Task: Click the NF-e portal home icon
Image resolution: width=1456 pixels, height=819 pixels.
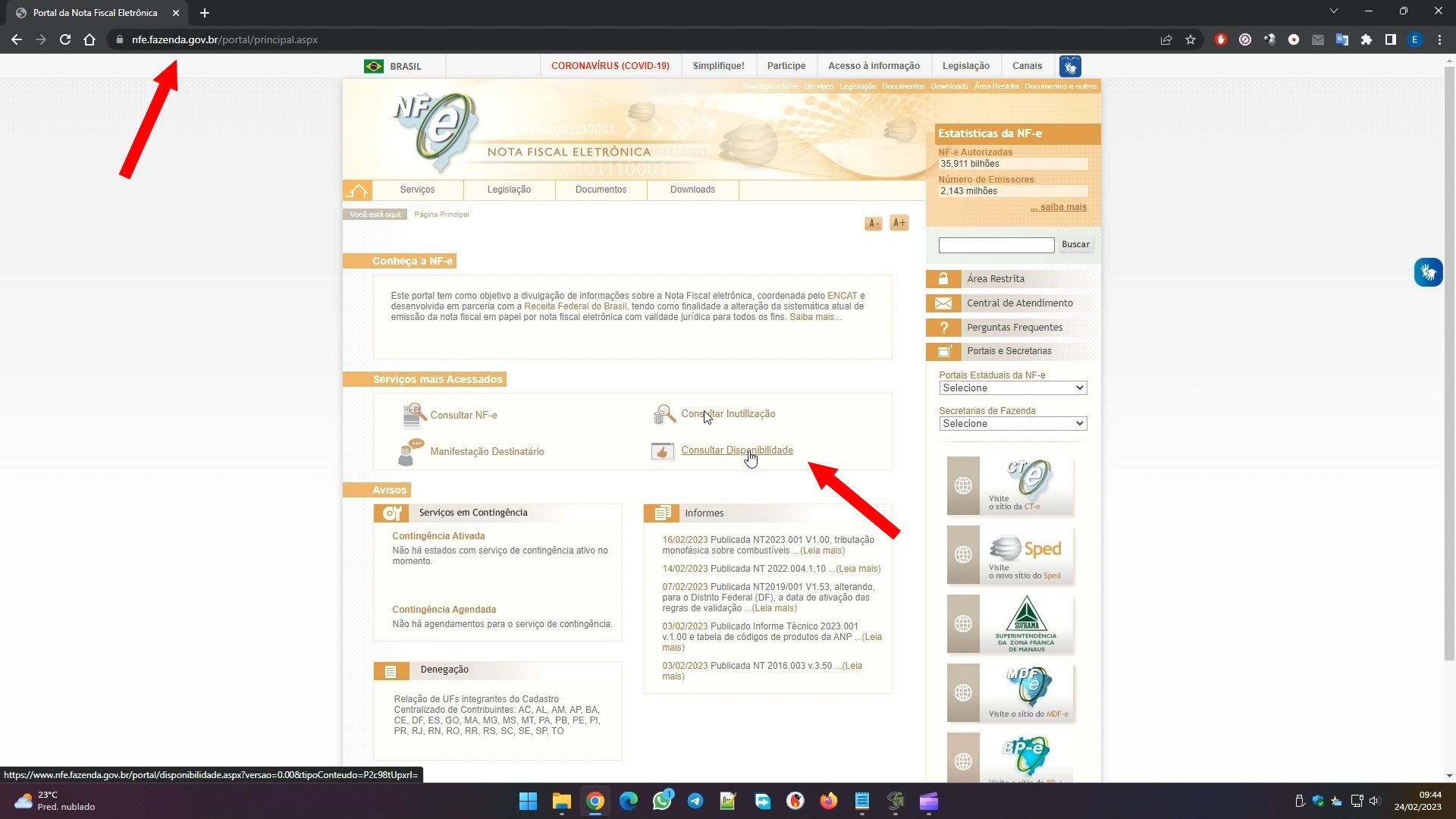Action: (358, 190)
